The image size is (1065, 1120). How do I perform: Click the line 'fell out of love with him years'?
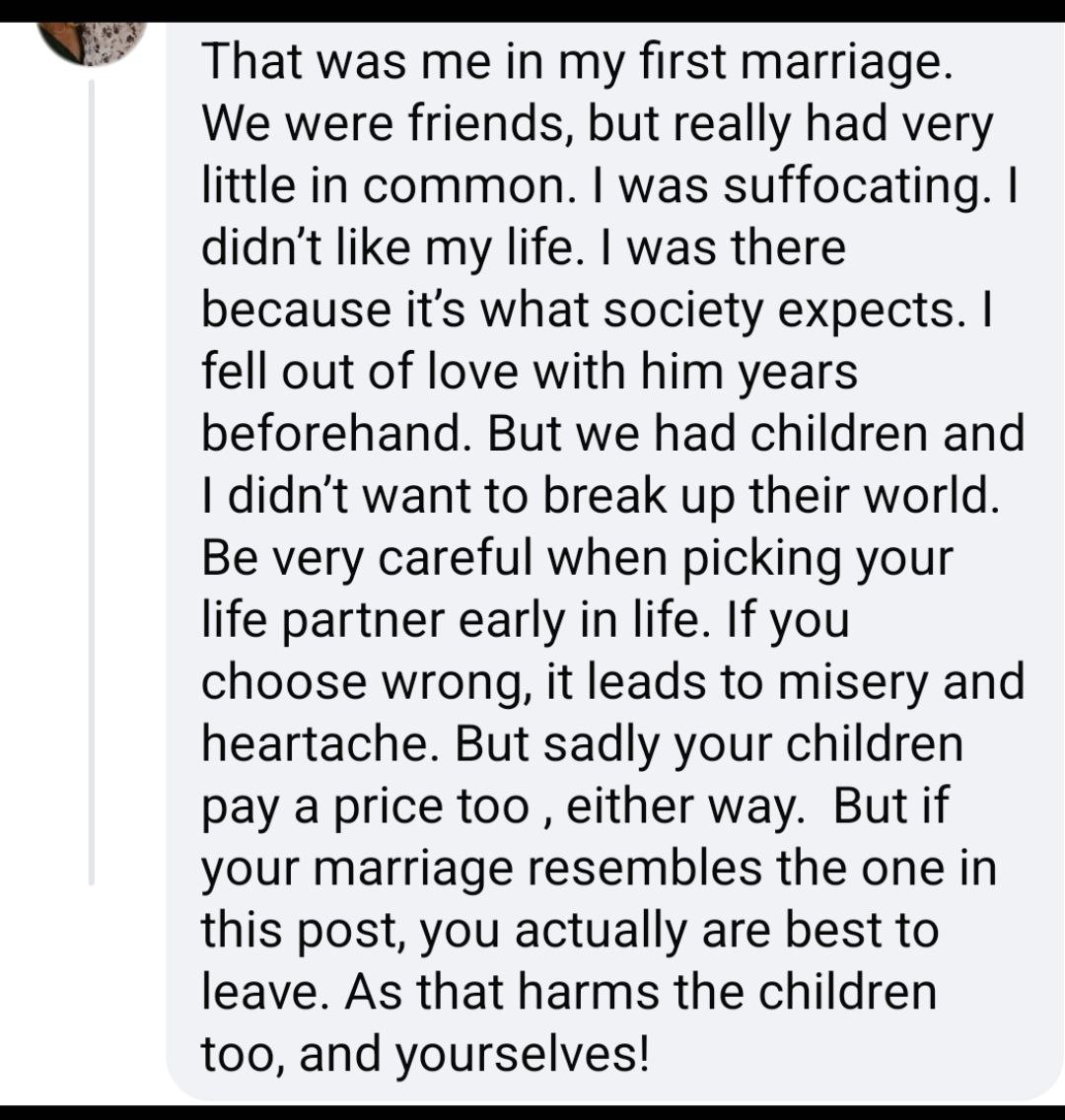pos(530,372)
